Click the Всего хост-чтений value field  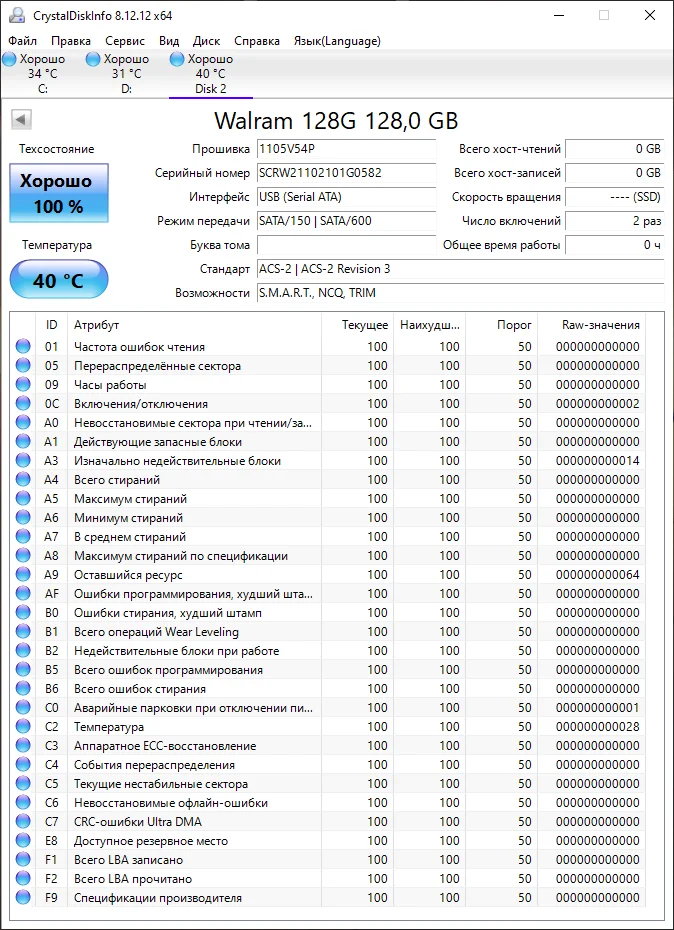(615, 149)
